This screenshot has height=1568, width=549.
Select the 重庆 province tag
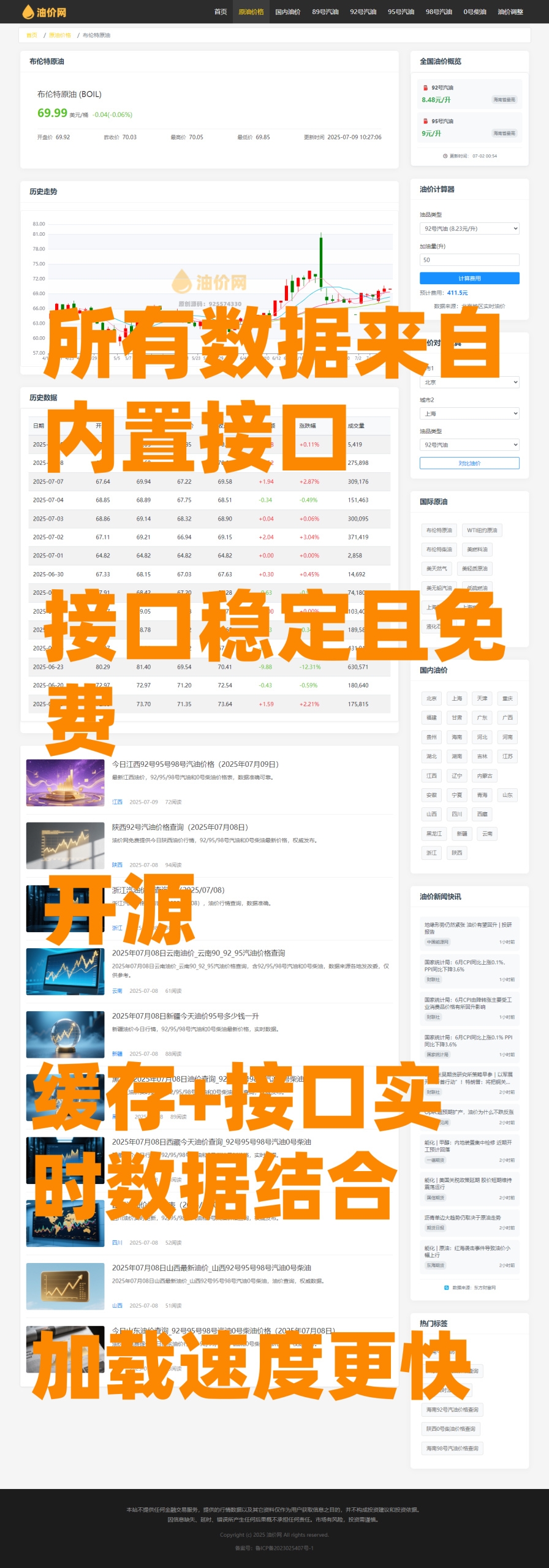pos(507,698)
